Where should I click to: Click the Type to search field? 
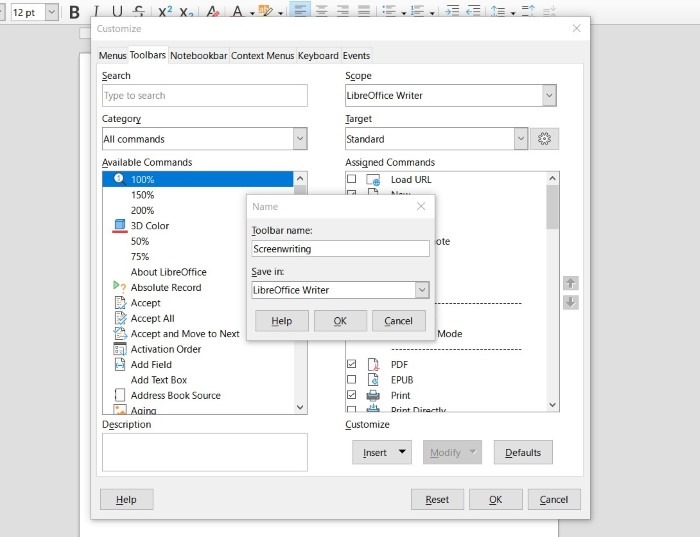(204, 96)
